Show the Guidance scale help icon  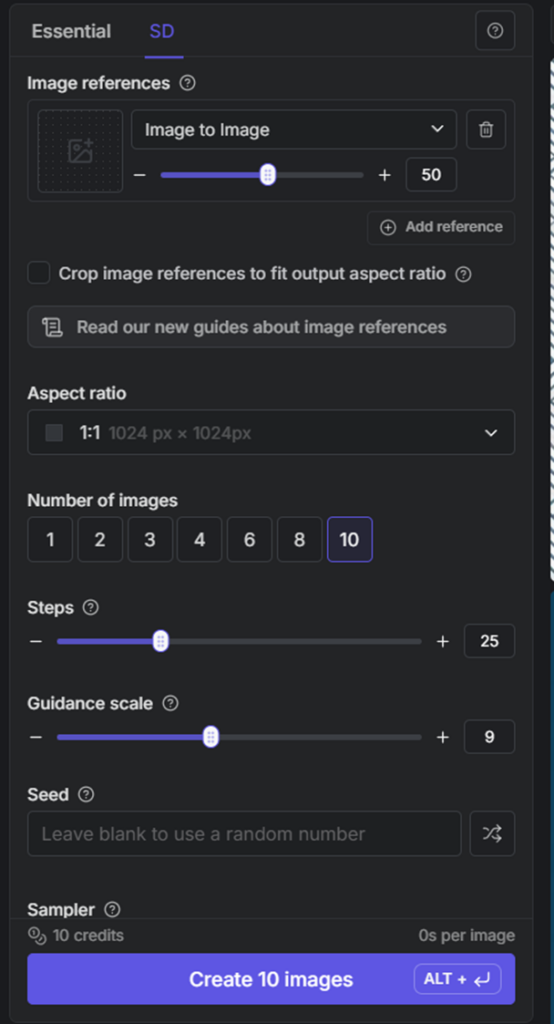(170, 703)
